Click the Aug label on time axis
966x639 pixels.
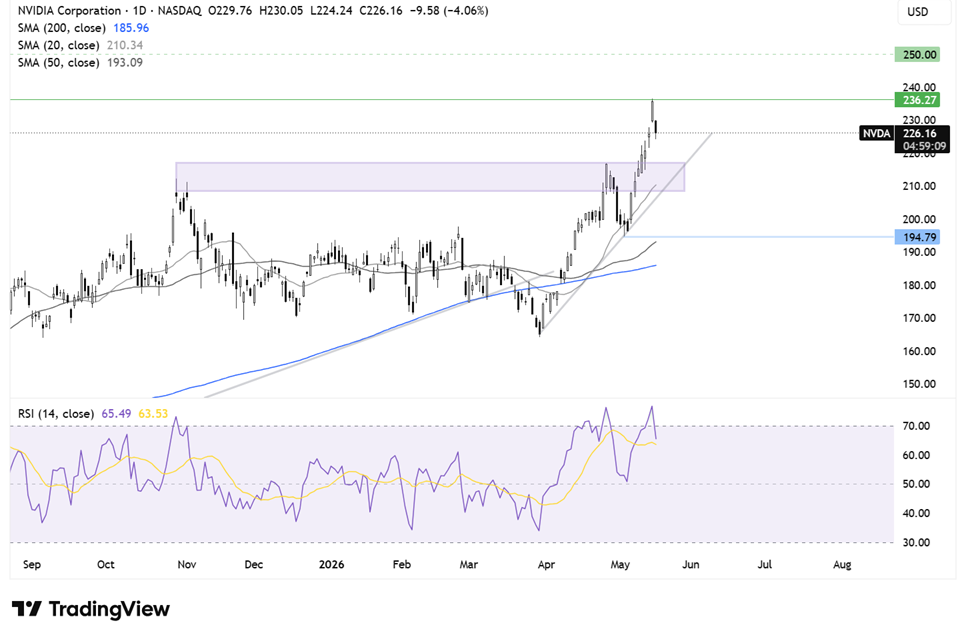point(842,564)
